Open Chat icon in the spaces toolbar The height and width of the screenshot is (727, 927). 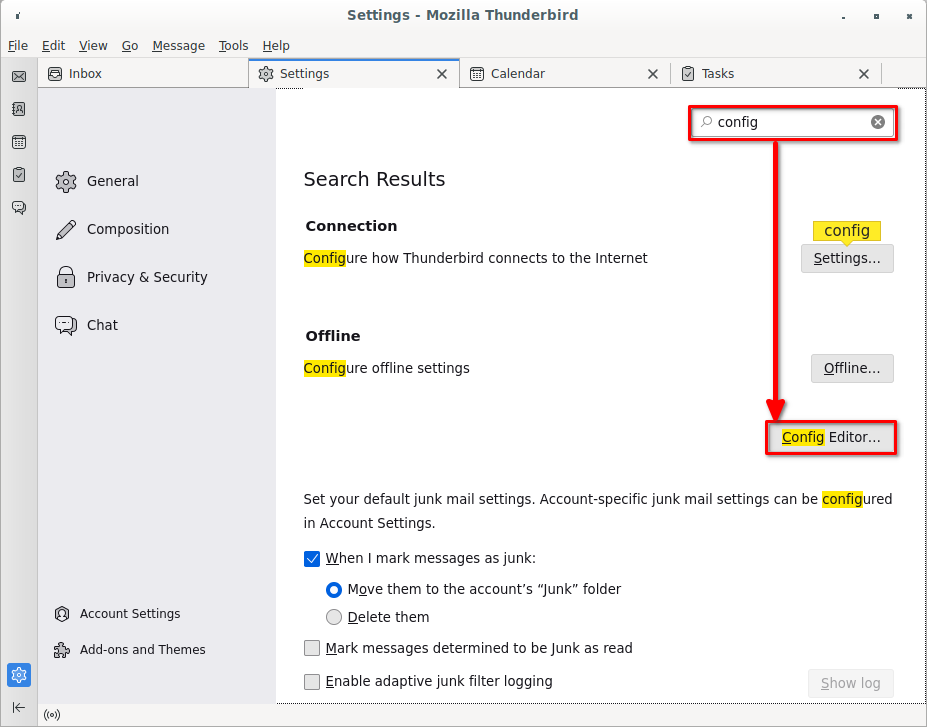pos(18,207)
